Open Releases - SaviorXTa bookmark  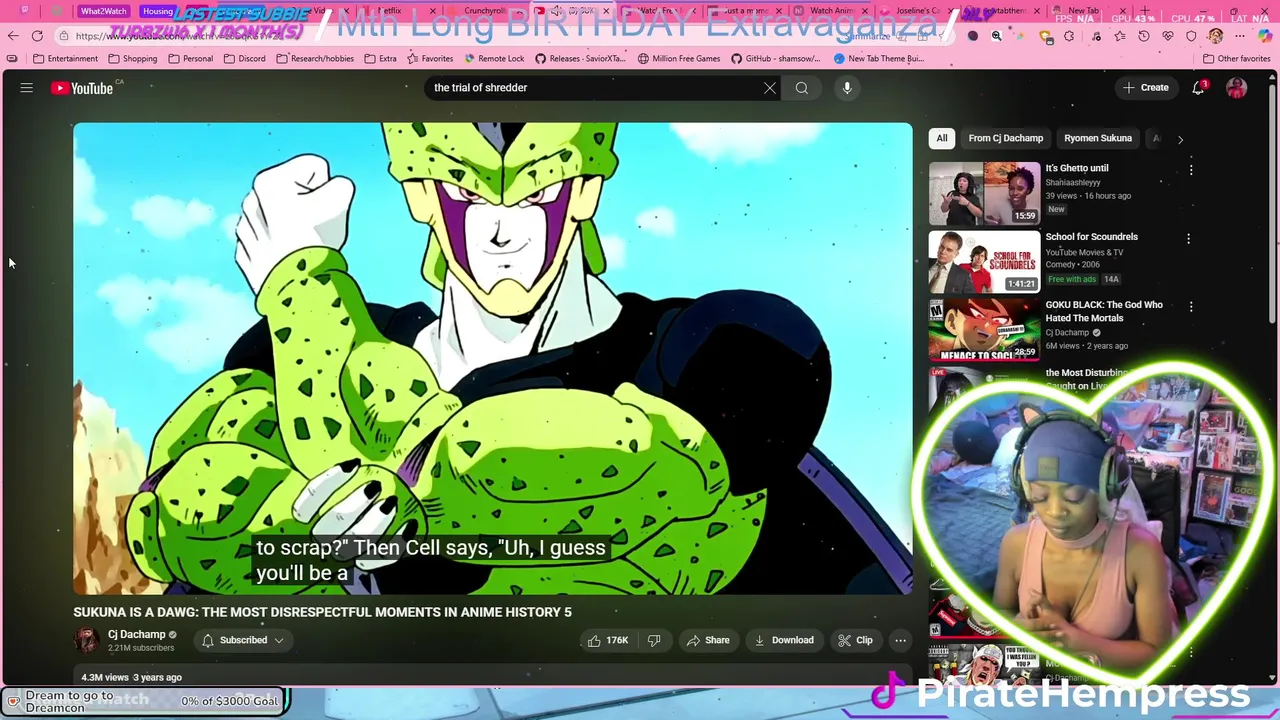point(580,58)
